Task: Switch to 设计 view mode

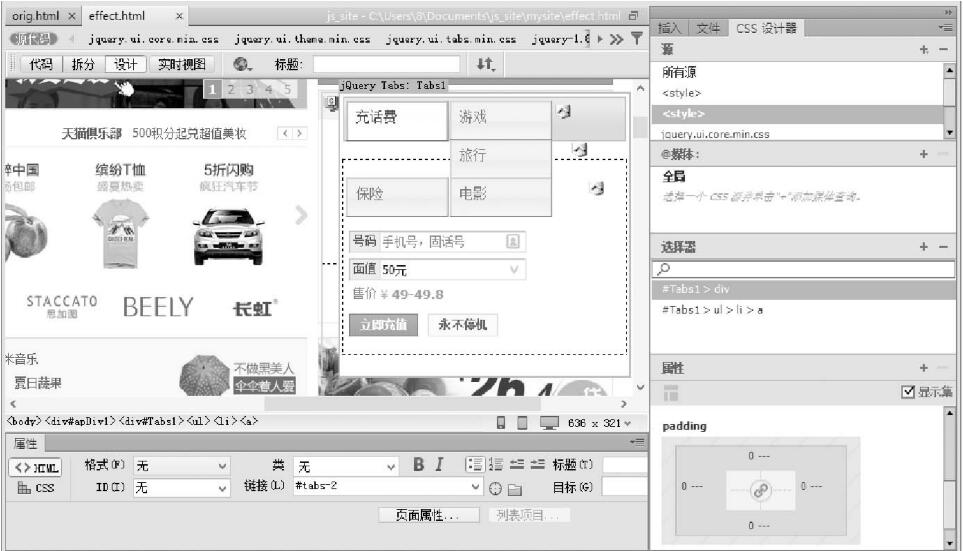Action: pos(125,64)
